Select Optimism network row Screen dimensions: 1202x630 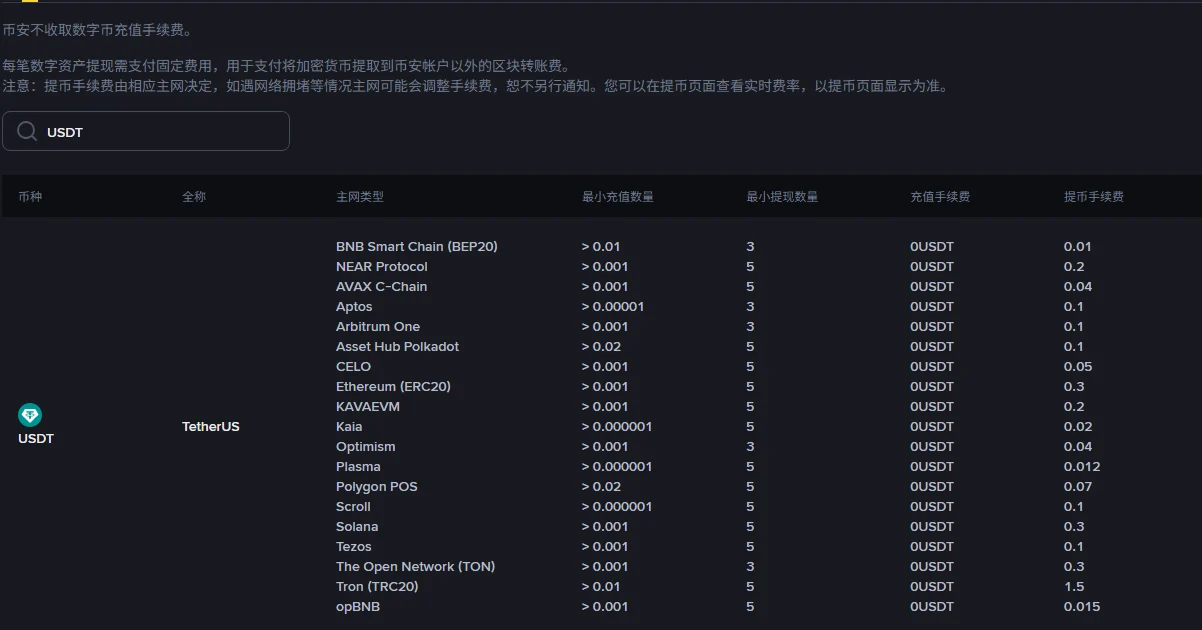366,447
